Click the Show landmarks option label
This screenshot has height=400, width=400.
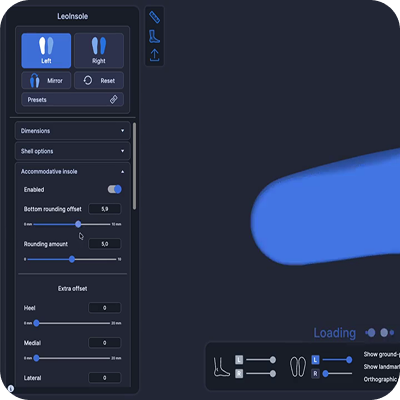[382, 367]
